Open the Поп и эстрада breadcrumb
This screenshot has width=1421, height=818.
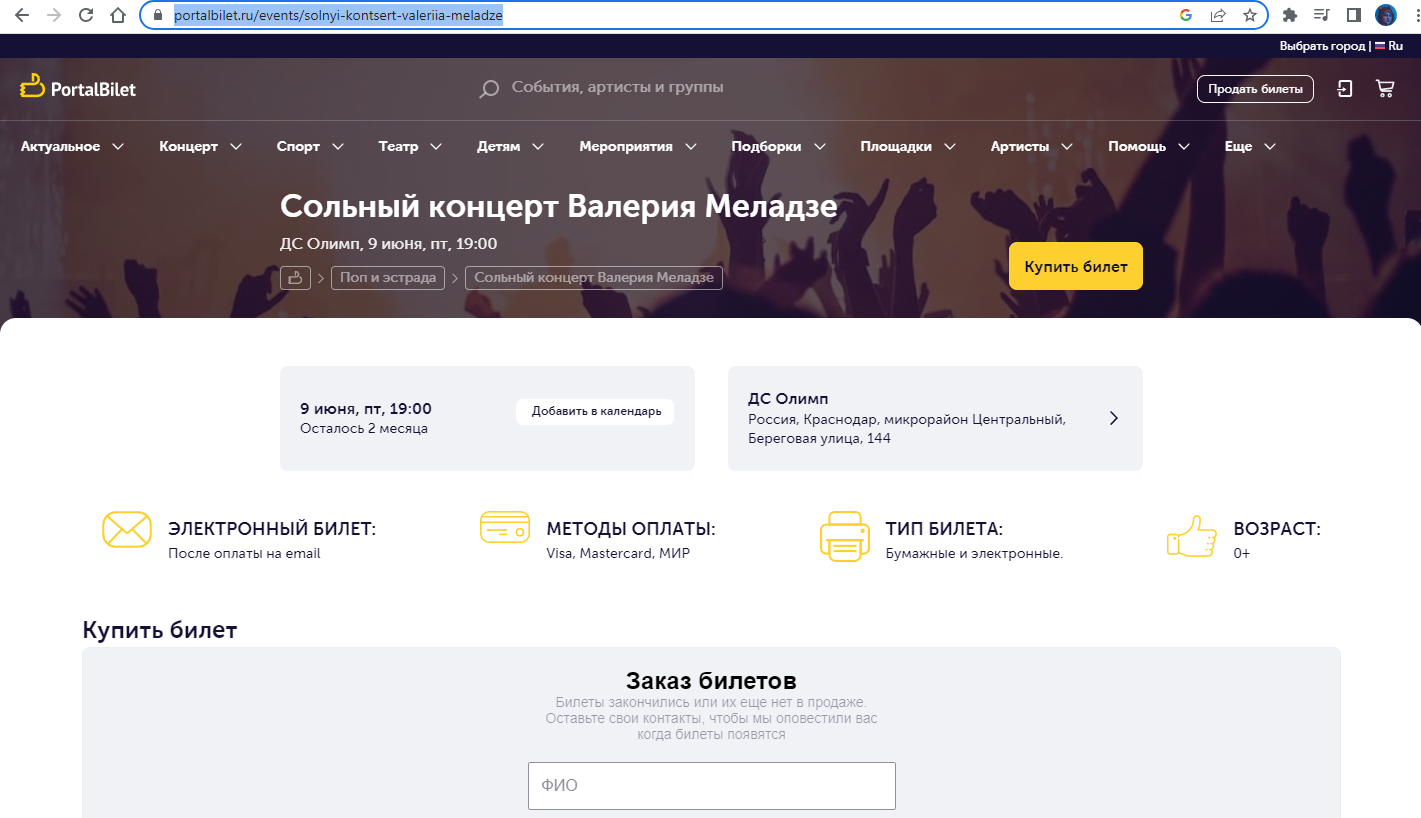coord(388,278)
